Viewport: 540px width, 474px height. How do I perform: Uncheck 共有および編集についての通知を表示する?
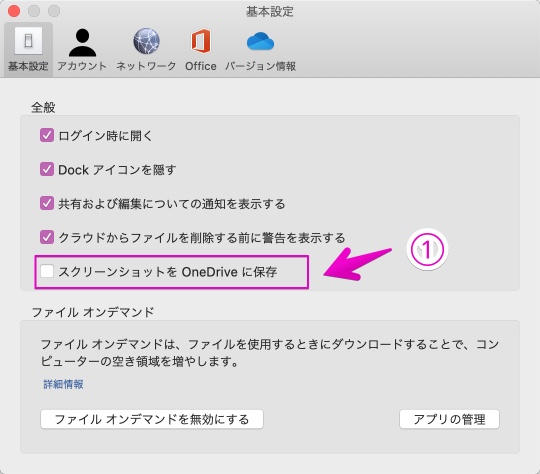pos(46,203)
